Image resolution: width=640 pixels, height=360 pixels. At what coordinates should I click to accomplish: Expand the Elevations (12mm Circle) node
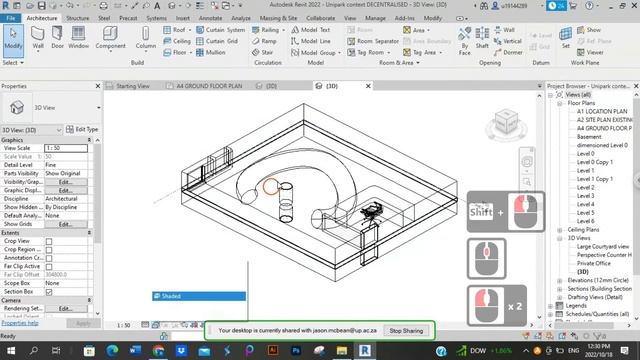click(560, 280)
